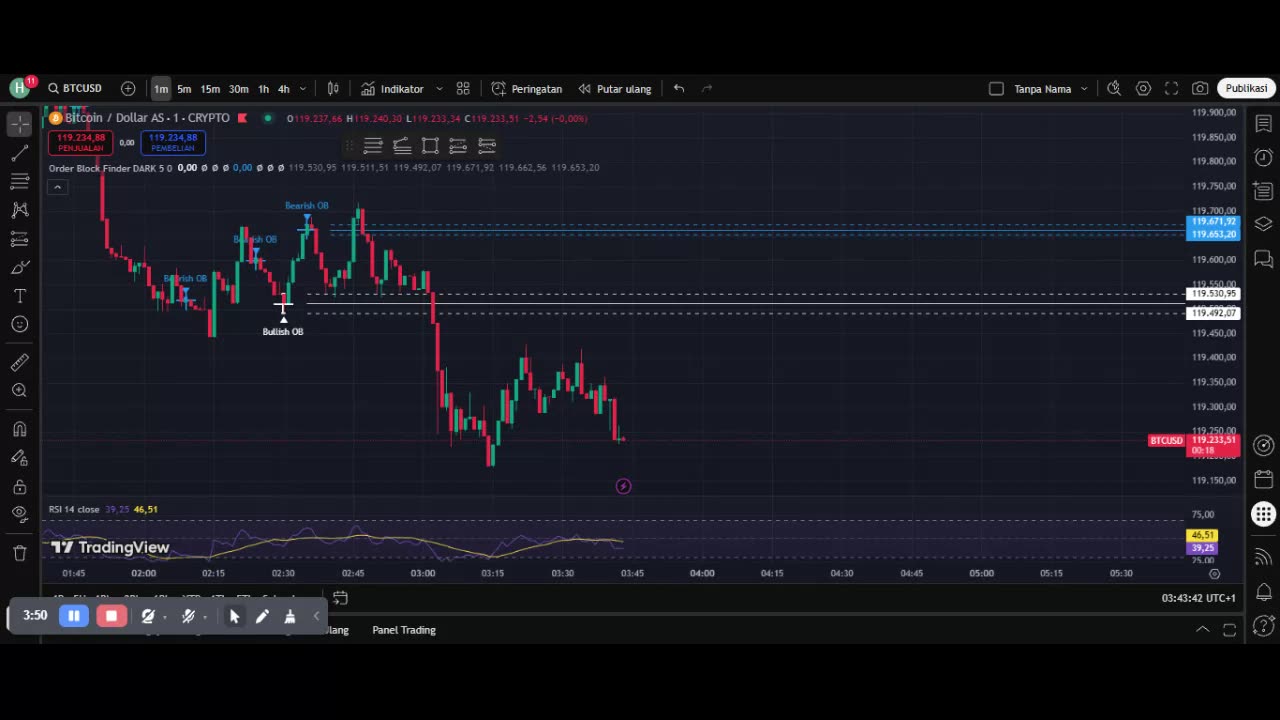Toggle the recorder microphone mute
The height and width of the screenshot is (720, 1280).
coord(187,616)
